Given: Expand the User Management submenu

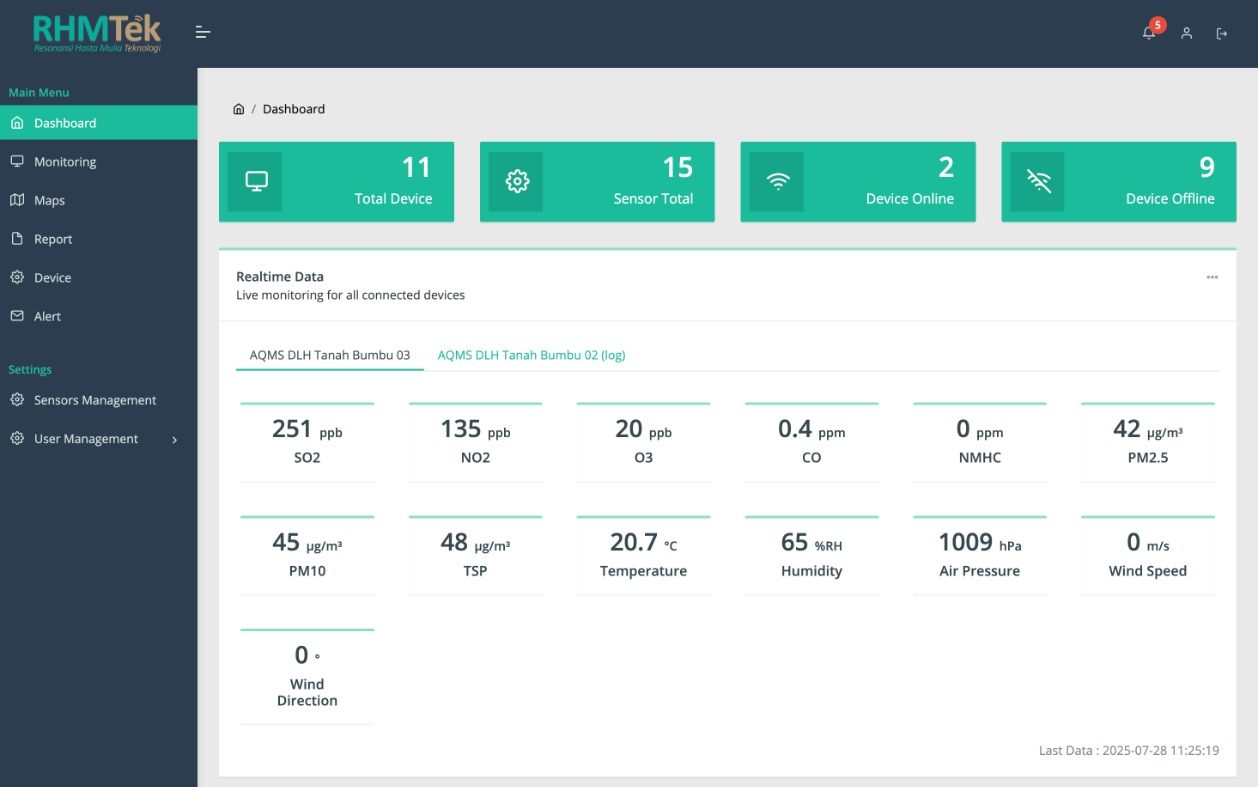Looking at the screenshot, I should tap(174, 438).
